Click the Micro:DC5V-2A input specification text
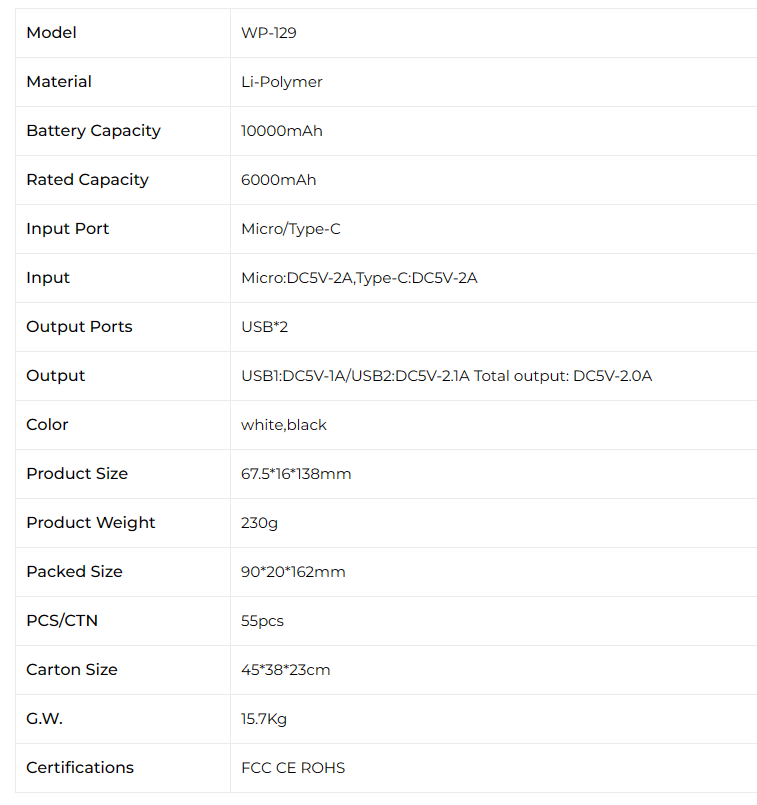 point(297,278)
